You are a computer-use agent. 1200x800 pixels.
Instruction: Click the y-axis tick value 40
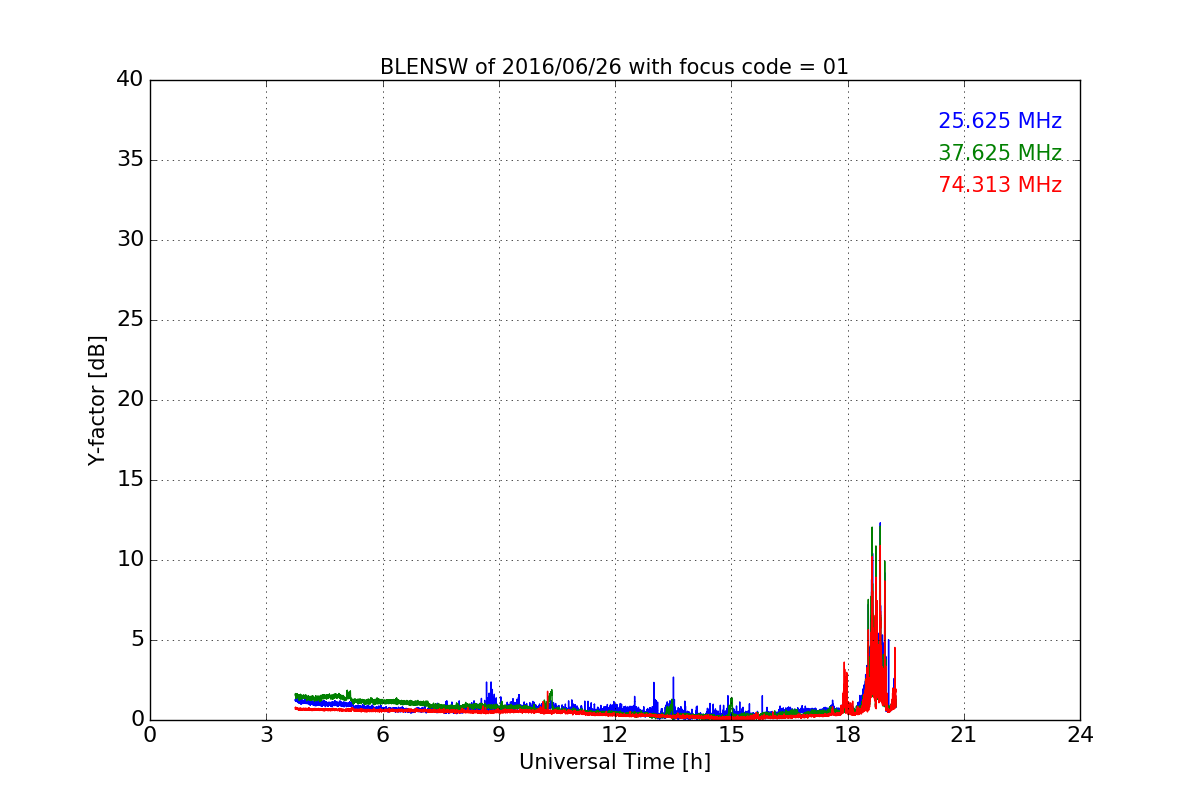130,79
